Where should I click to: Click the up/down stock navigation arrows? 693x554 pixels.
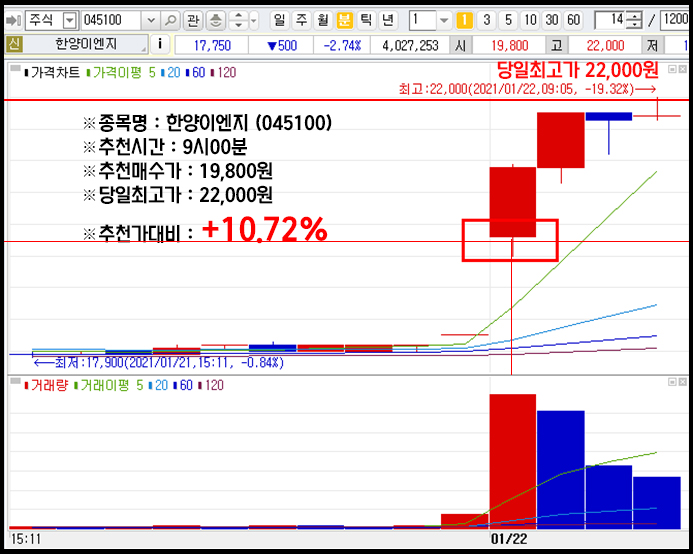click(x=238, y=20)
